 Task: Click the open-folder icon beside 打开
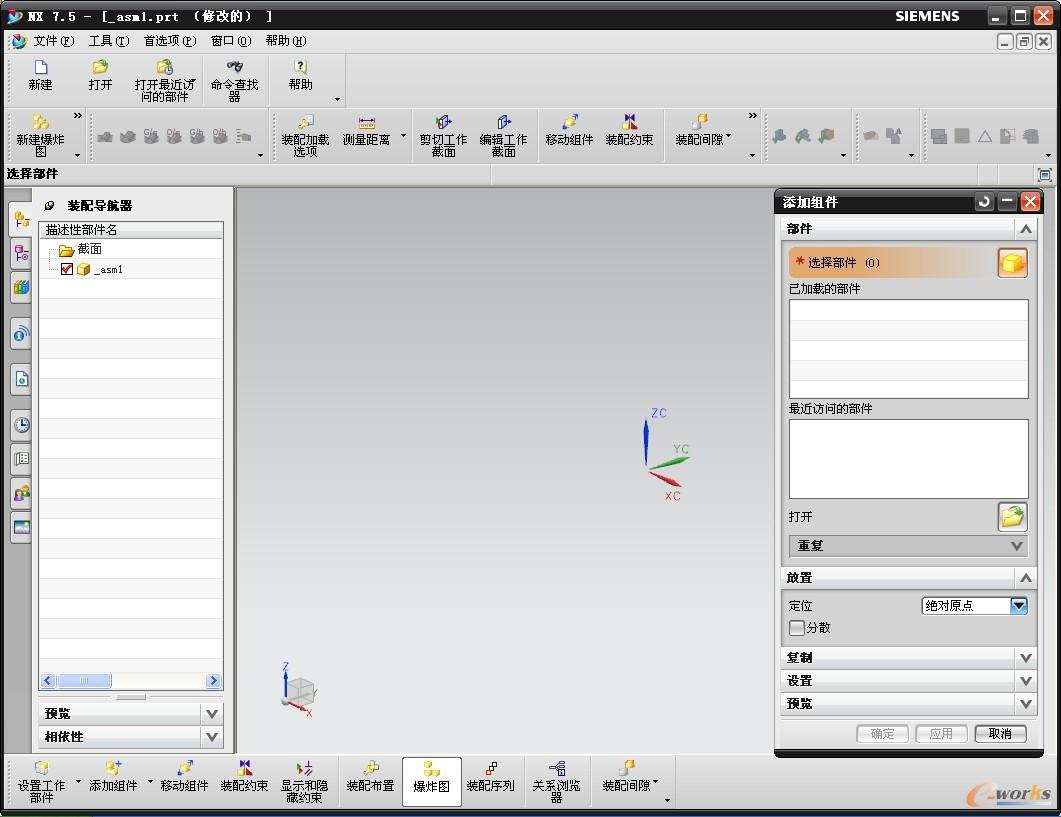(x=1012, y=517)
